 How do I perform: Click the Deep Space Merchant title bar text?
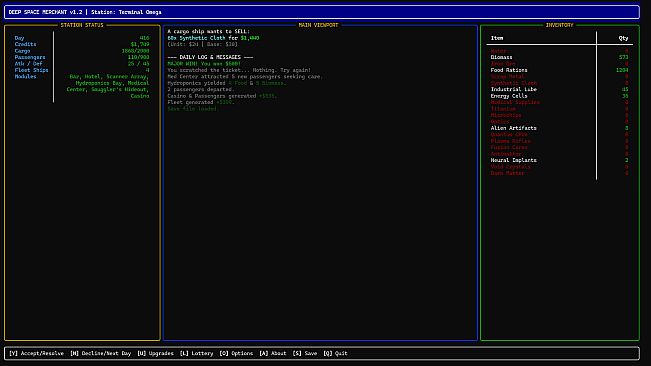tap(85, 12)
